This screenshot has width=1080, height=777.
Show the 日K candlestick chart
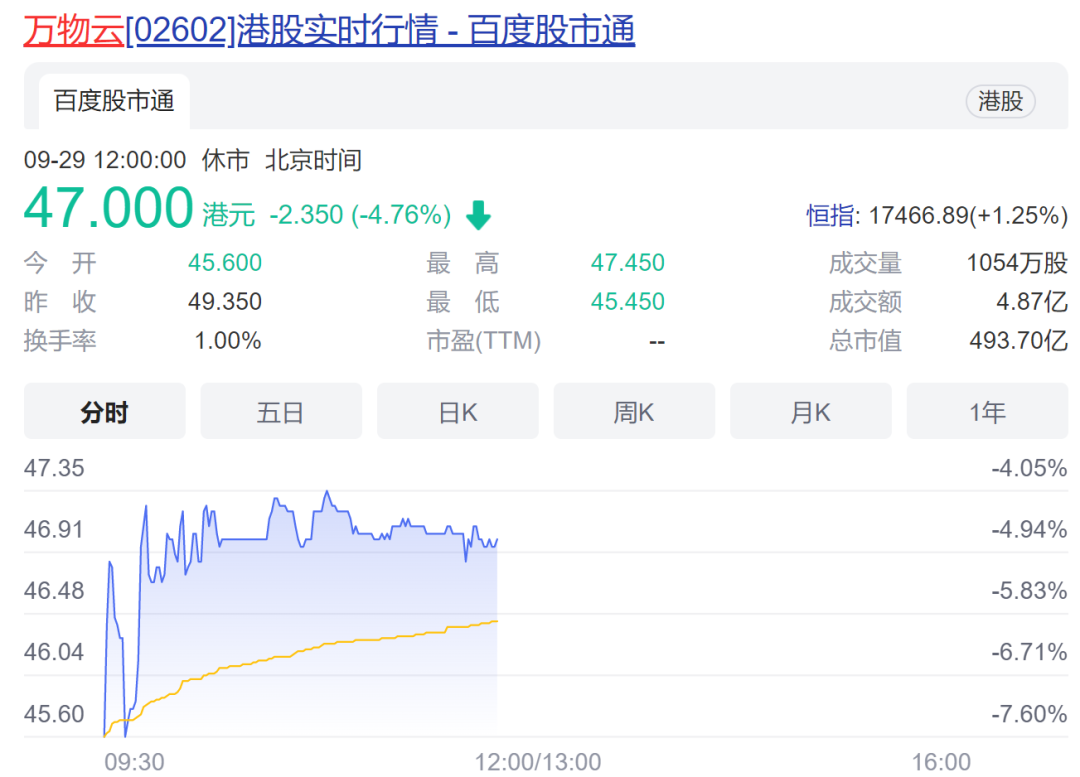pyautogui.click(x=457, y=411)
